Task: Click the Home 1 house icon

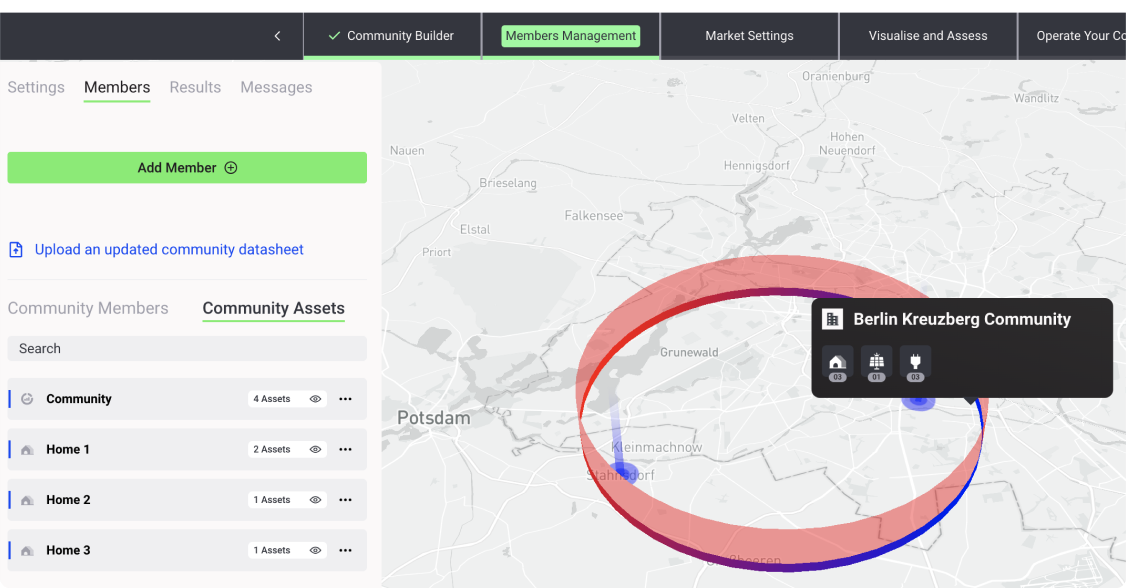Action: 27,450
